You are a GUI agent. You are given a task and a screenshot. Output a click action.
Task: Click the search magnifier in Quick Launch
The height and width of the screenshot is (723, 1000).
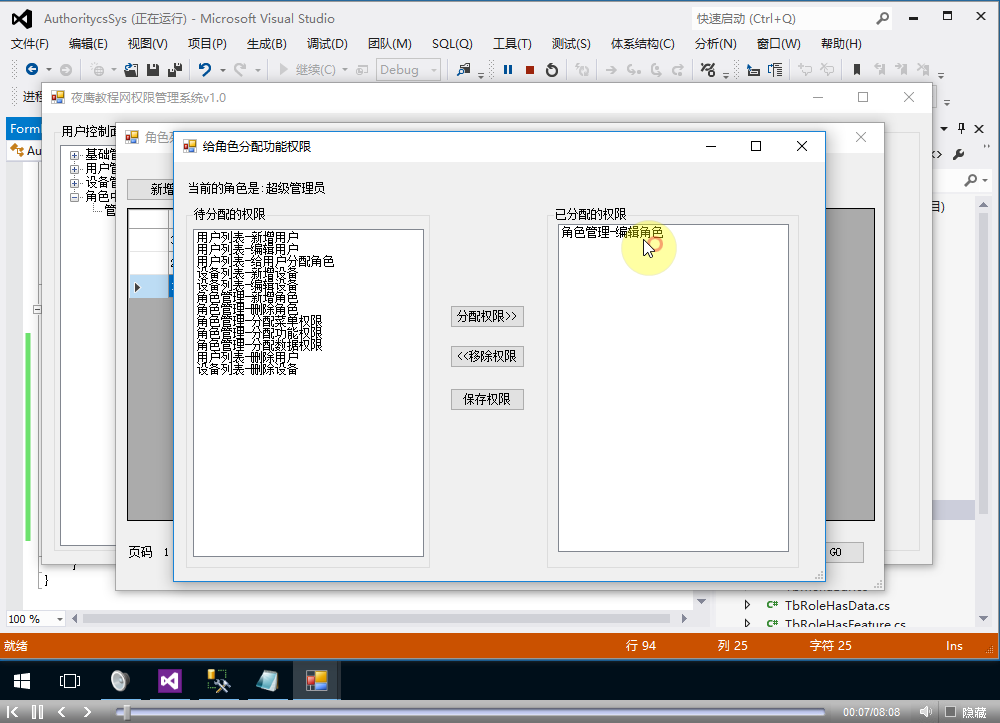[882, 18]
